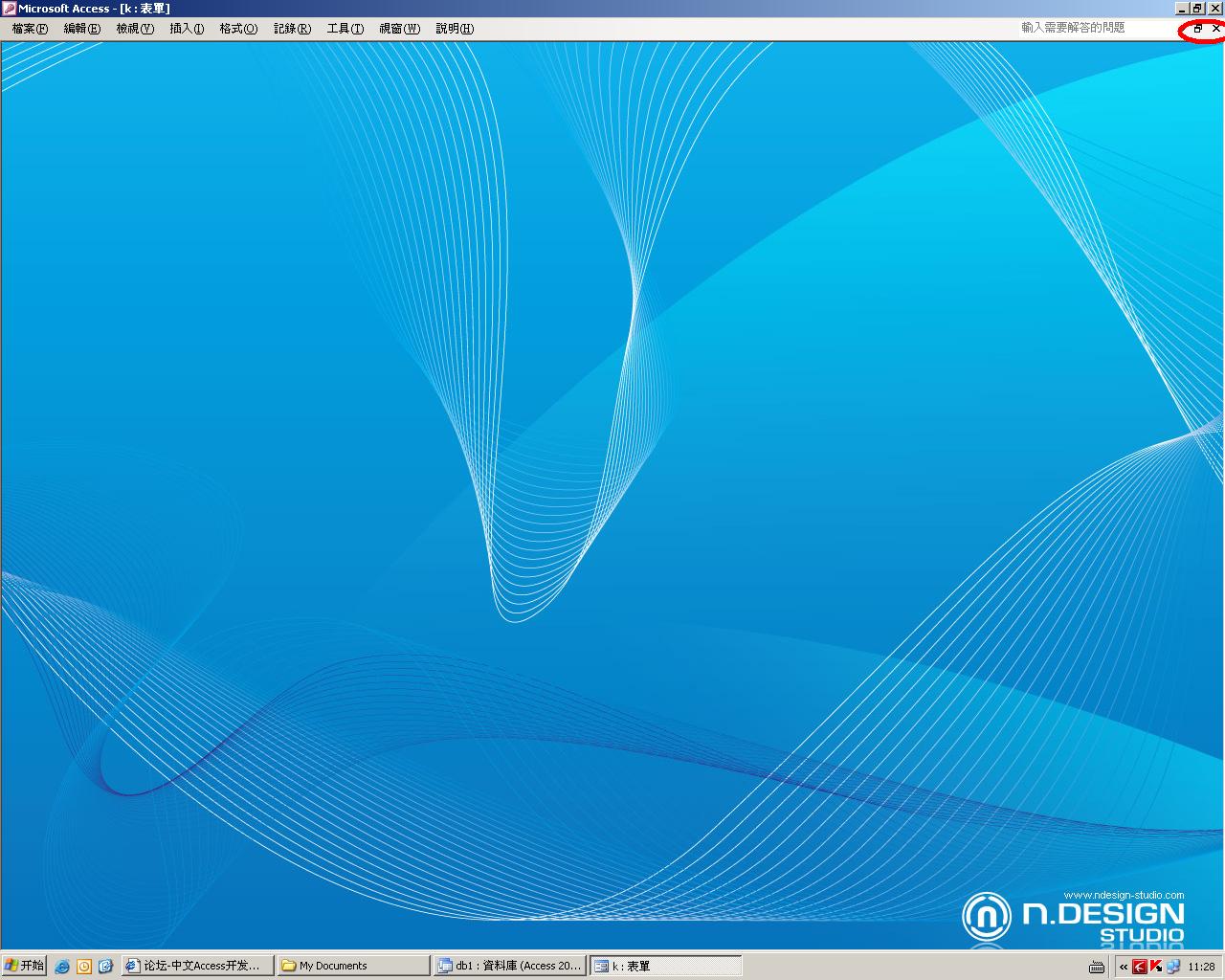Open the 檢視(V) menu
Image resolution: width=1225 pixels, height=980 pixels.
[135, 29]
